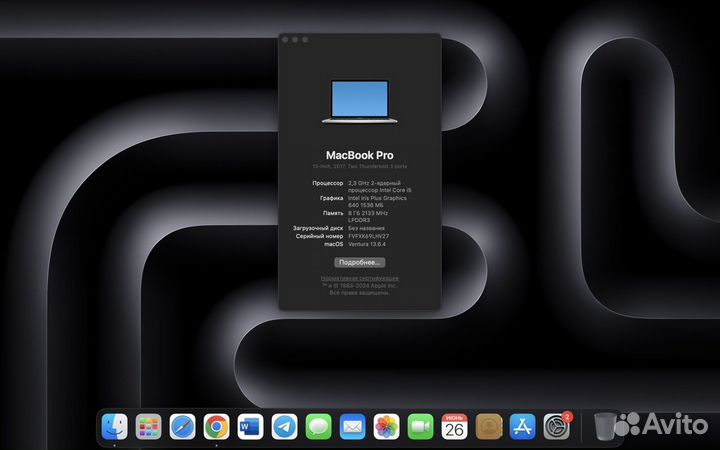Open Messages app from the Dock

click(x=318, y=427)
